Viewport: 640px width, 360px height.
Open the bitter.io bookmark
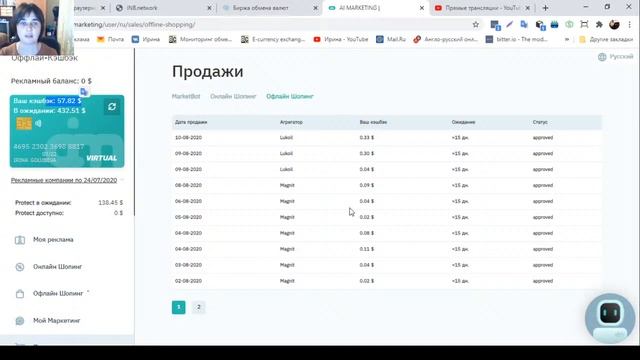coord(517,39)
